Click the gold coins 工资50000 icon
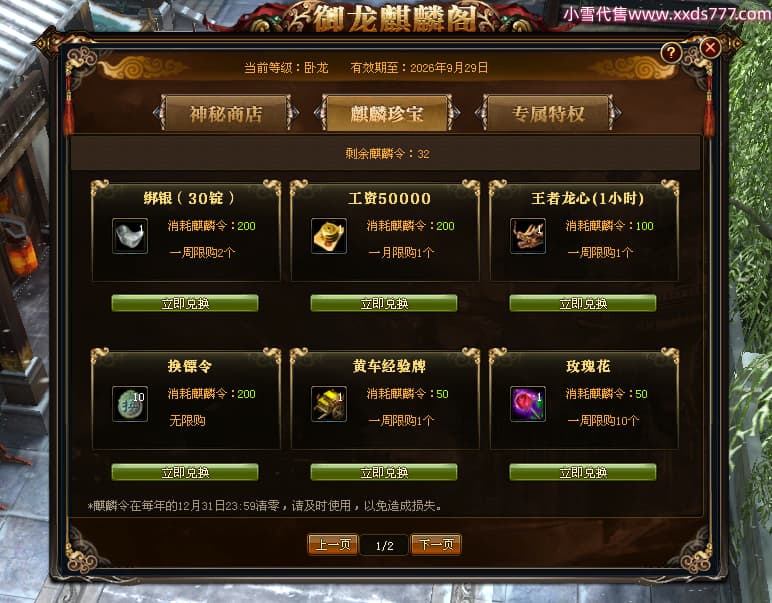Image resolution: width=772 pixels, height=603 pixels. coord(329,236)
